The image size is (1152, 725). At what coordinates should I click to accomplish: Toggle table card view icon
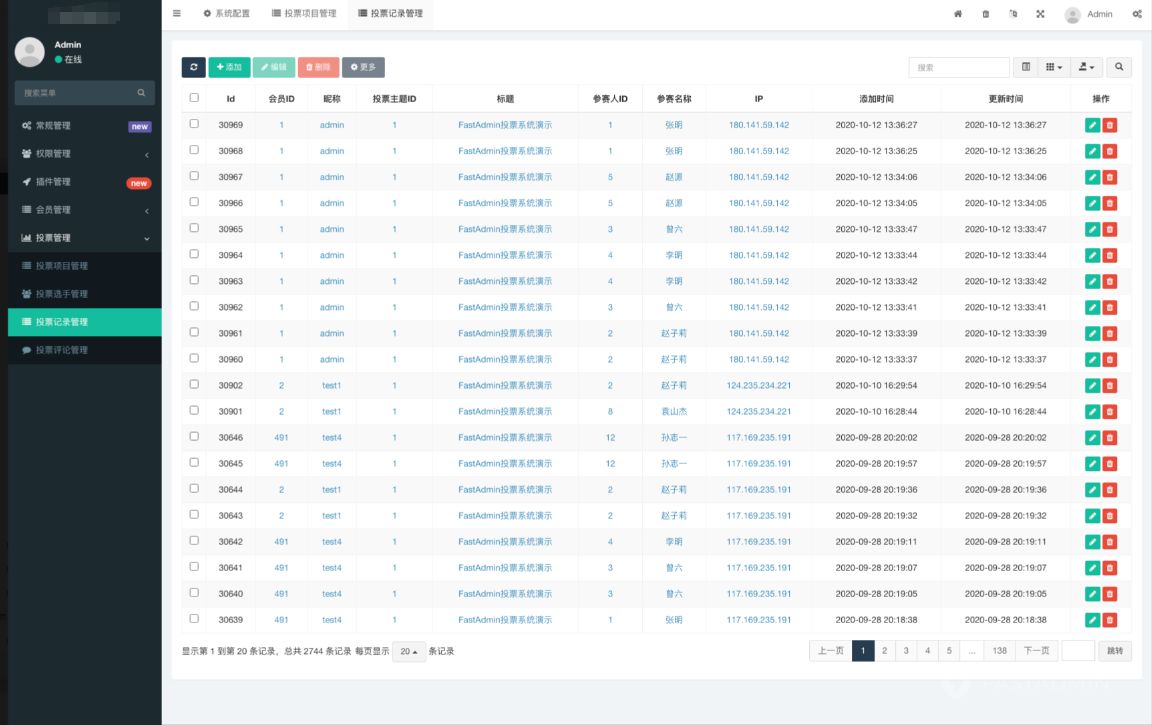pos(1026,67)
